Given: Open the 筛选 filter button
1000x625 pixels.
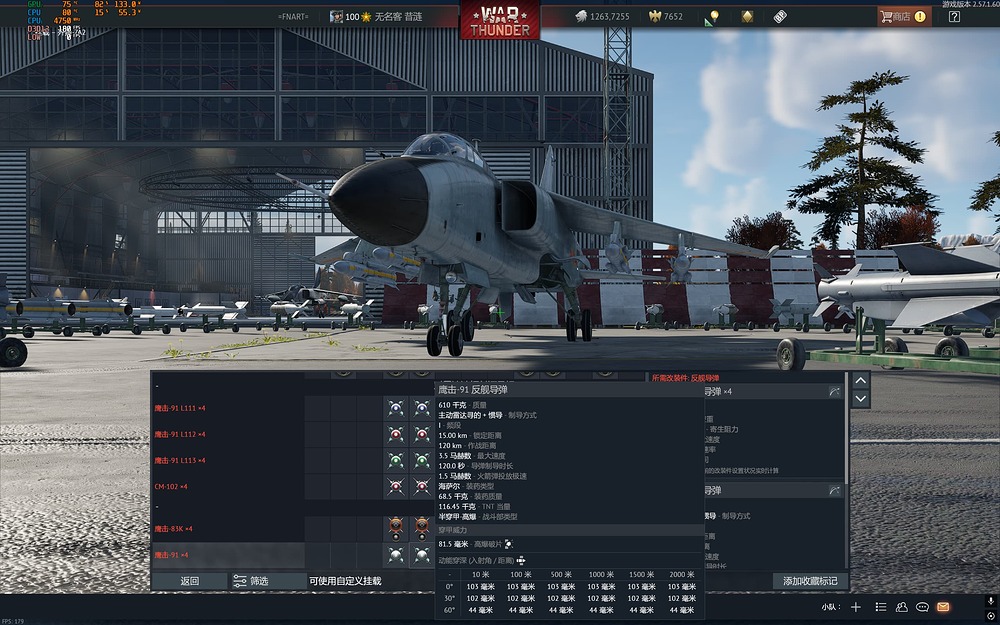Looking at the screenshot, I should [x=268, y=581].
